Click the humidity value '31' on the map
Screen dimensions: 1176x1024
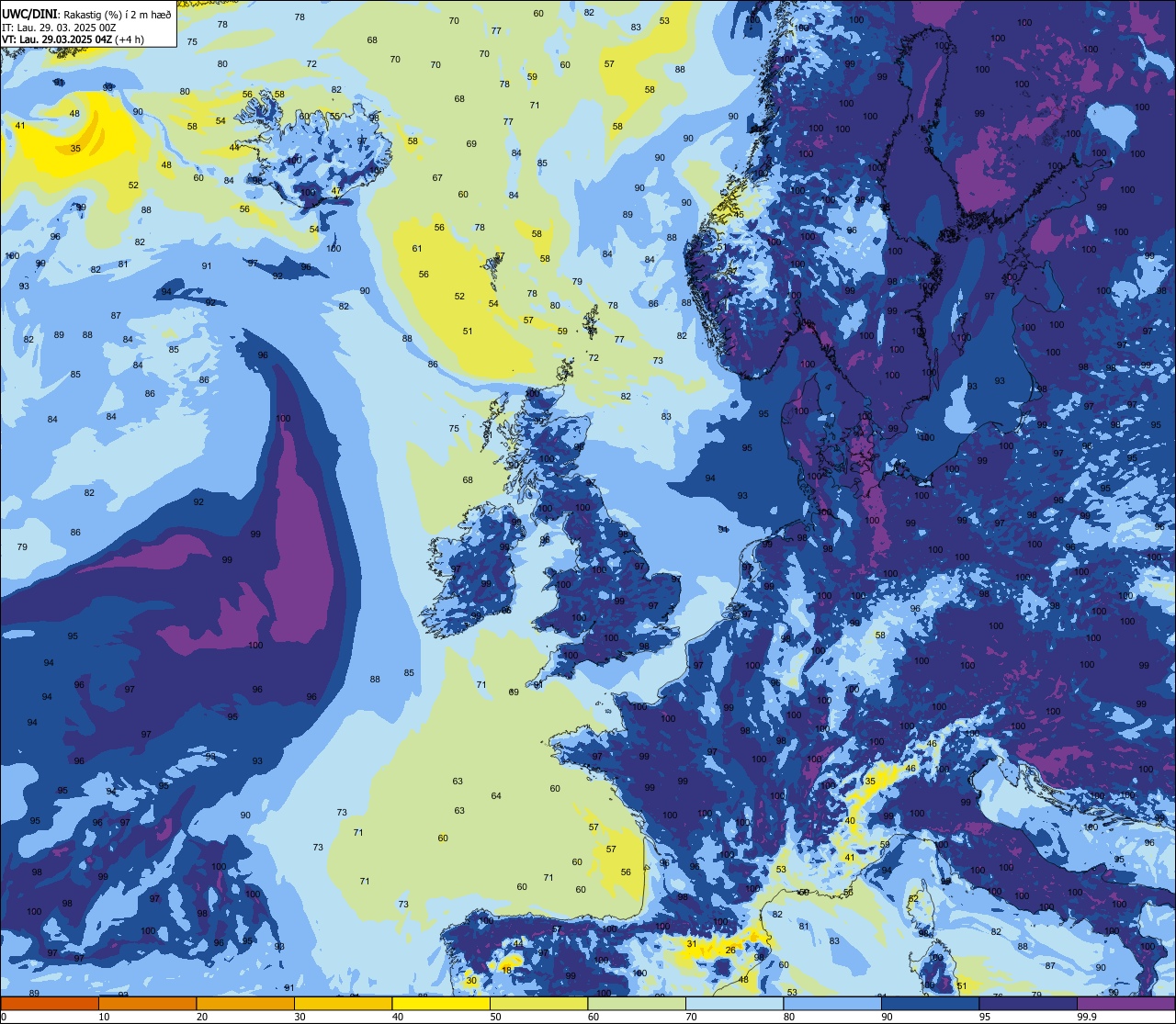[692, 943]
